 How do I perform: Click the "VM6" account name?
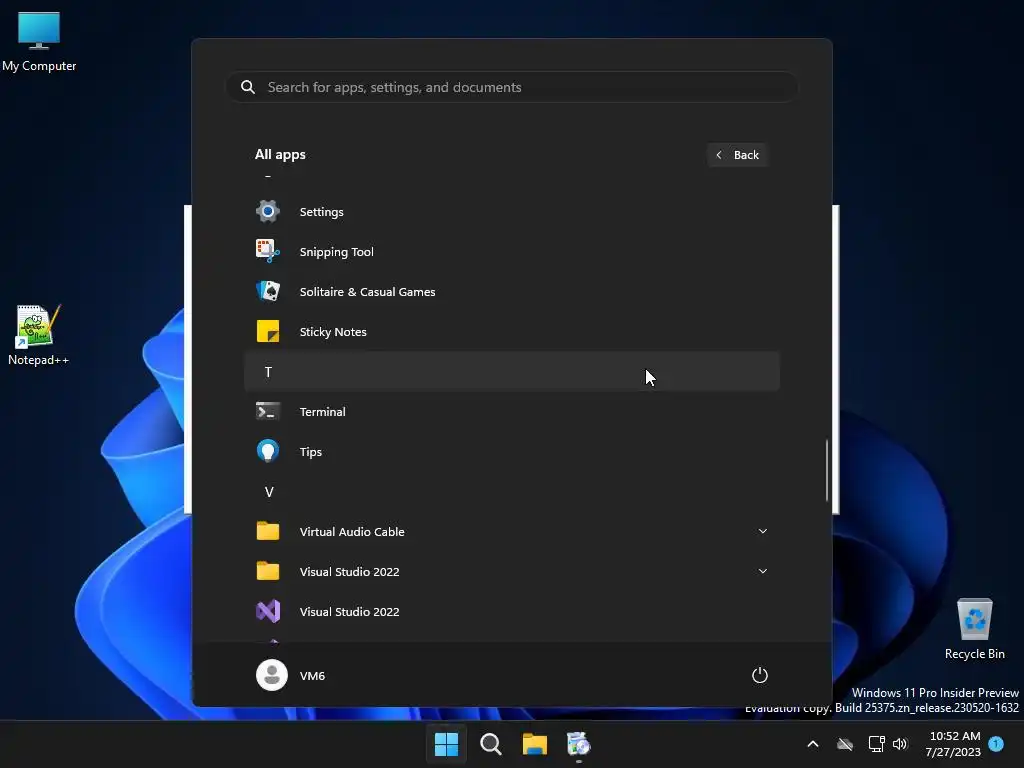(x=312, y=675)
